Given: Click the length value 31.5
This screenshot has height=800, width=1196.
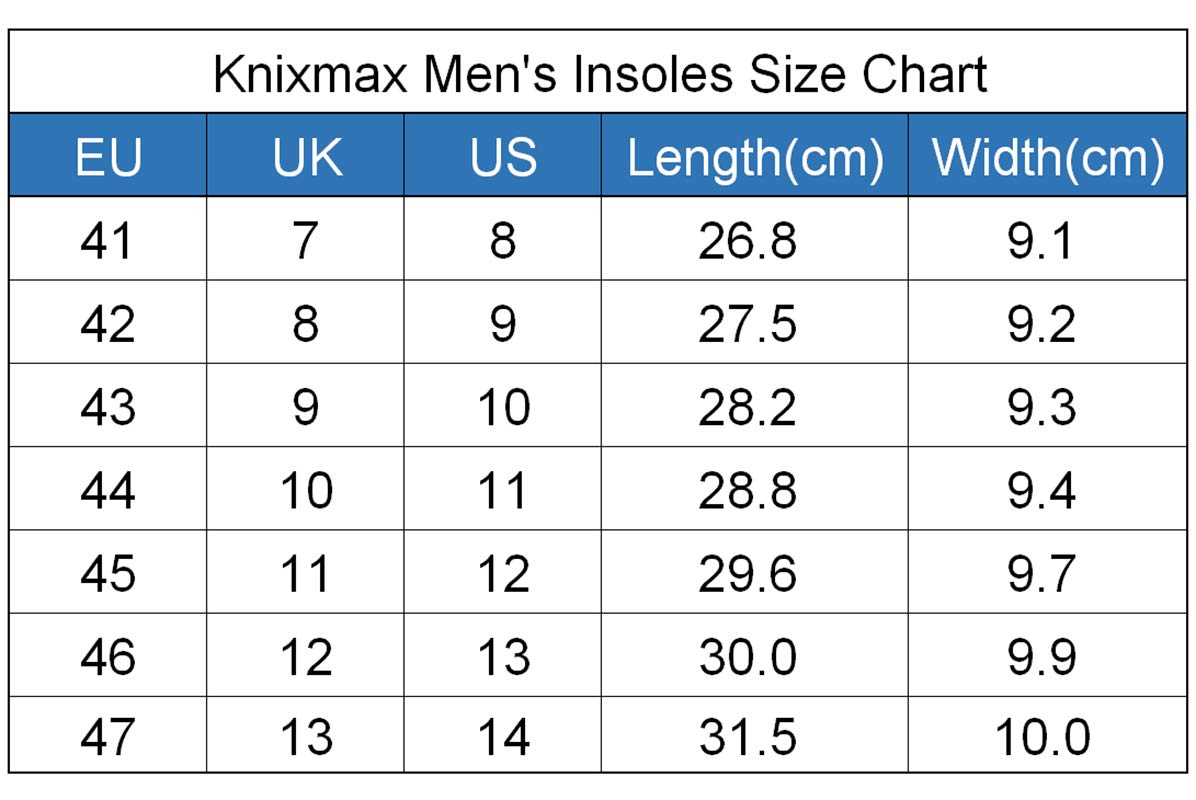Looking at the screenshot, I should [748, 737].
